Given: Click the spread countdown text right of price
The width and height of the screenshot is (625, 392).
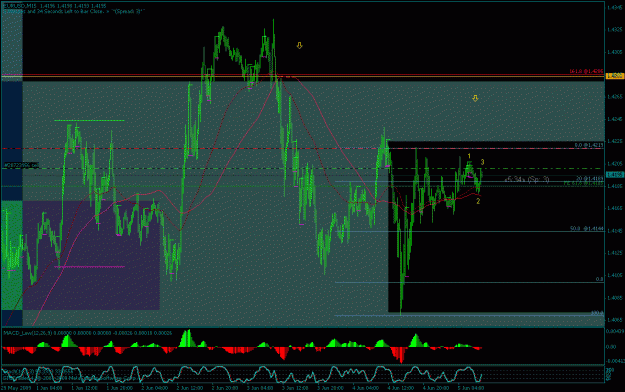Looking at the screenshot, I should coord(527,180).
